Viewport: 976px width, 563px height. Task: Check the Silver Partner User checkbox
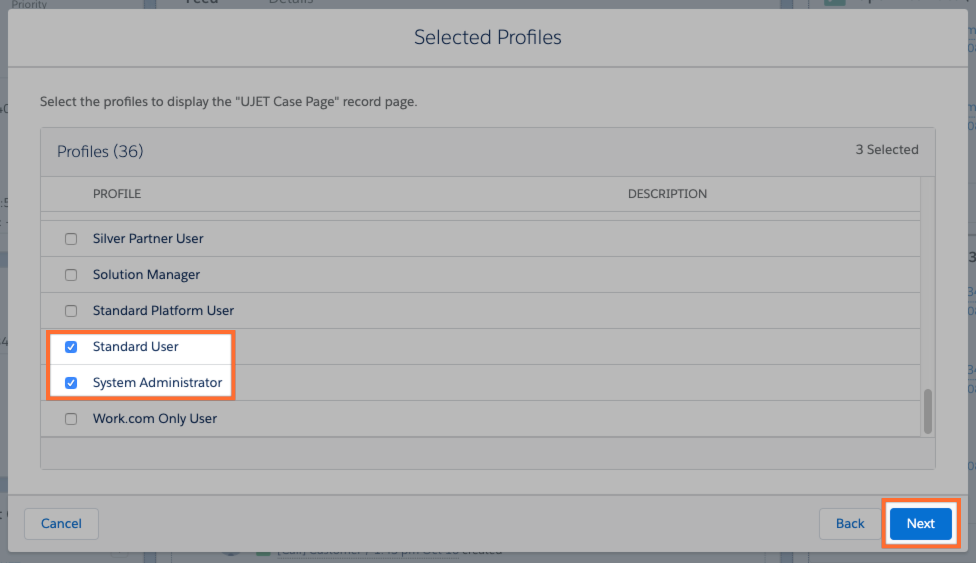click(71, 239)
